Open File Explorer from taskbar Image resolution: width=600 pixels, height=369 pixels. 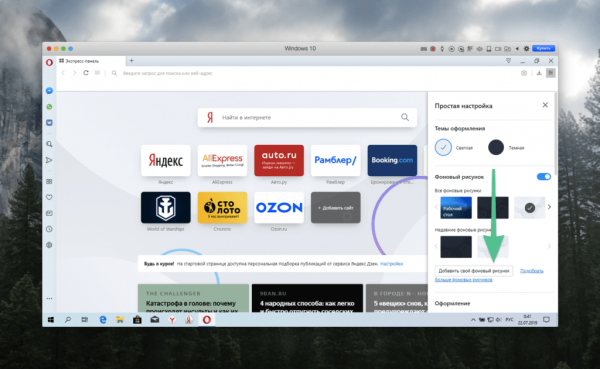click(120, 320)
